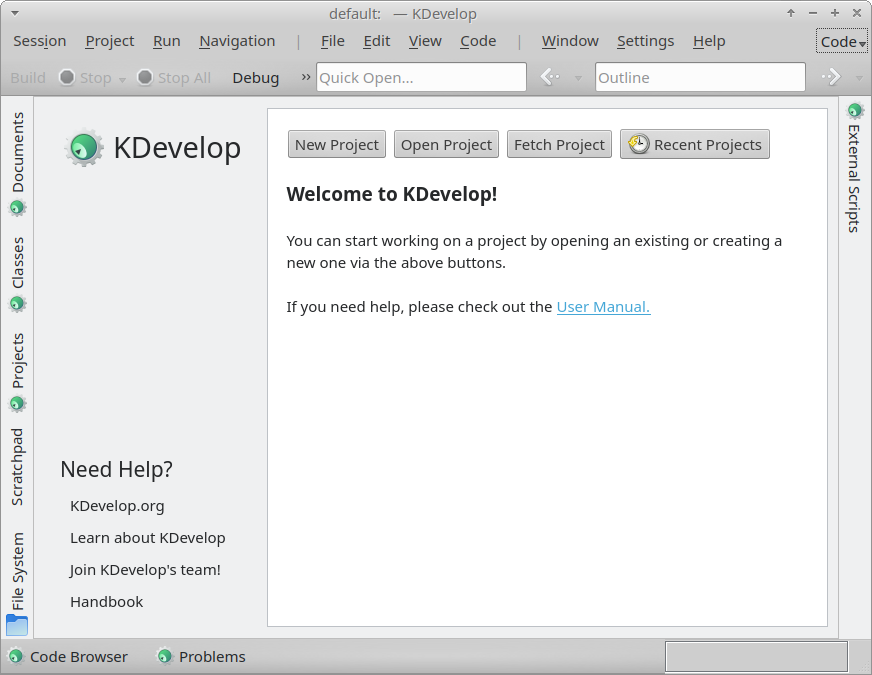The width and height of the screenshot is (872, 675).
Task: Click the Debug toolbar button
Action: point(256,77)
